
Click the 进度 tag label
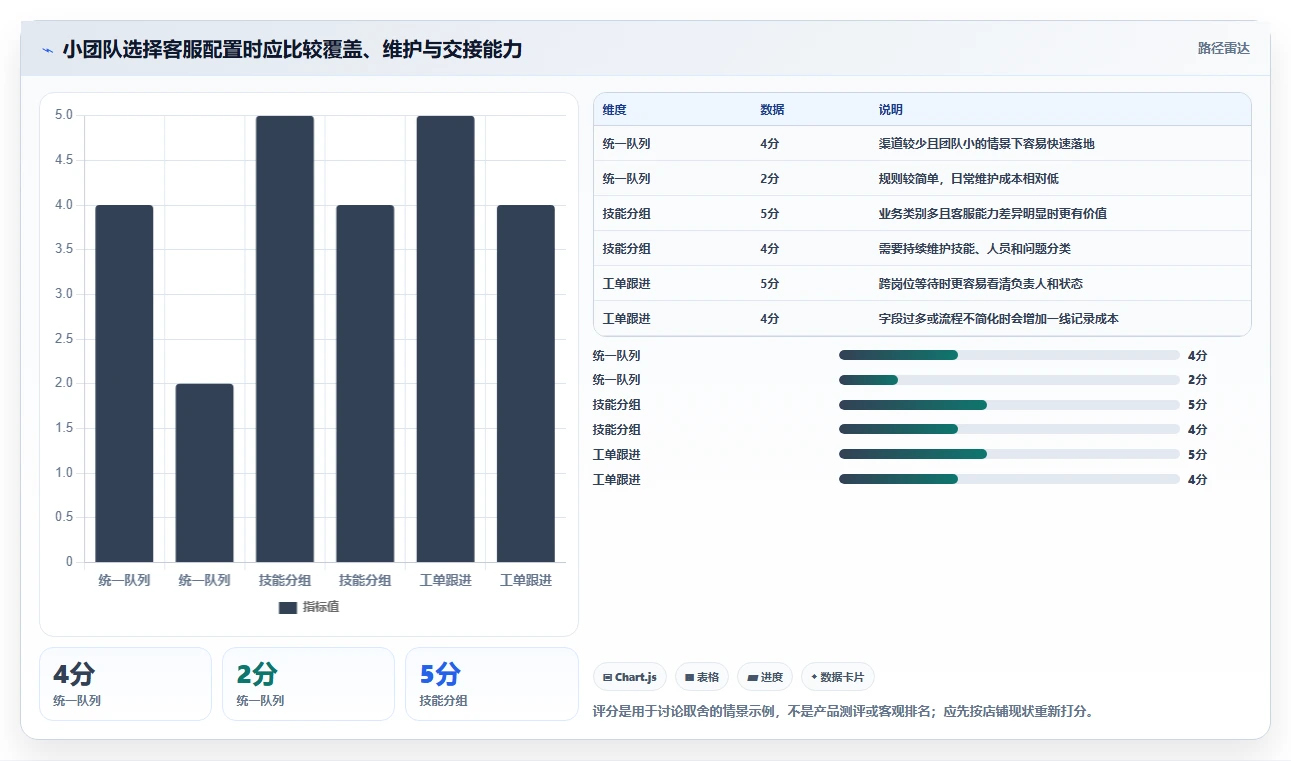pyautogui.click(x=772, y=678)
